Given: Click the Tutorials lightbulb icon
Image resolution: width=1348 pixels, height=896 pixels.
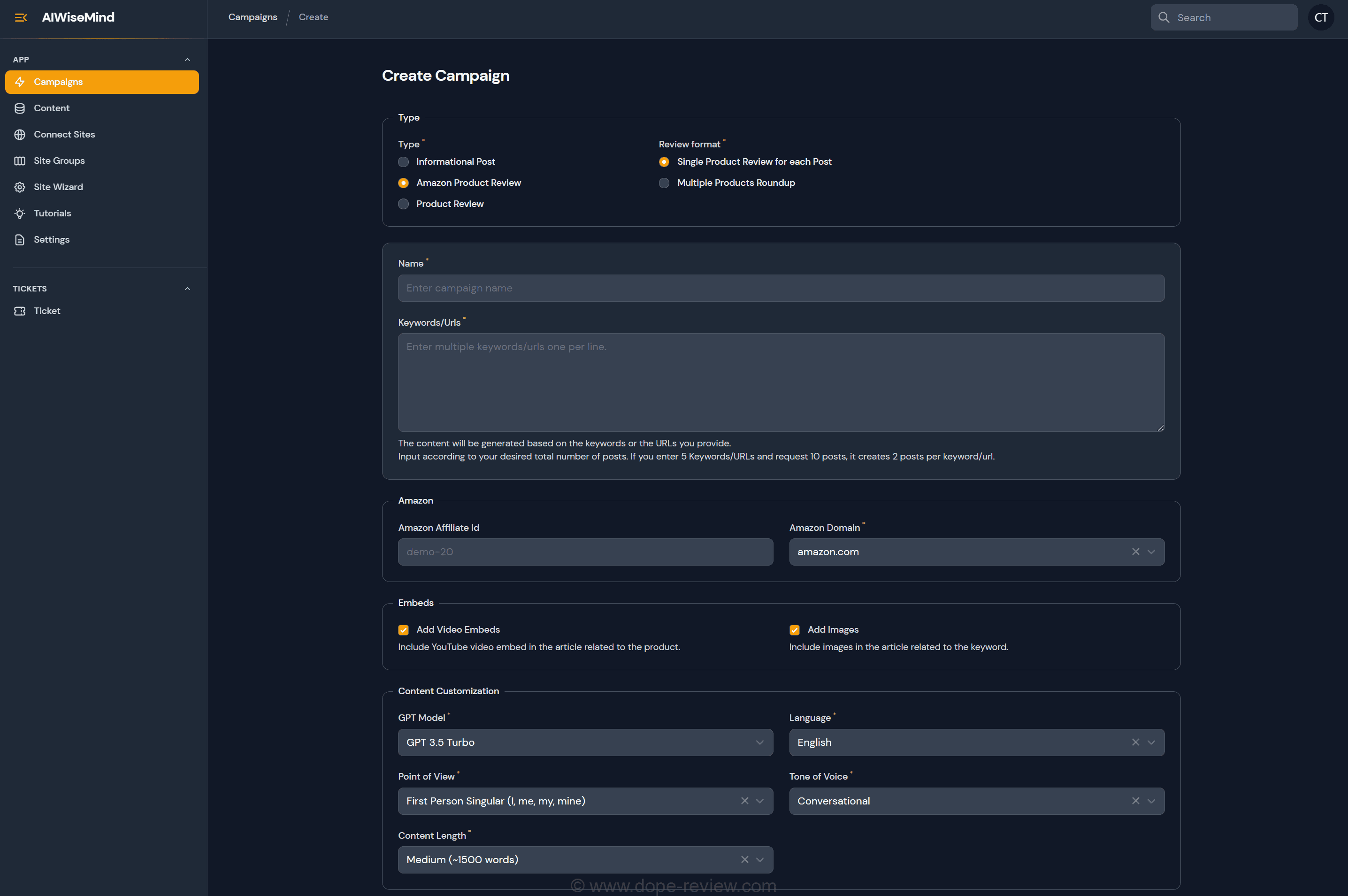Looking at the screenshot, I should click(20, 213).
